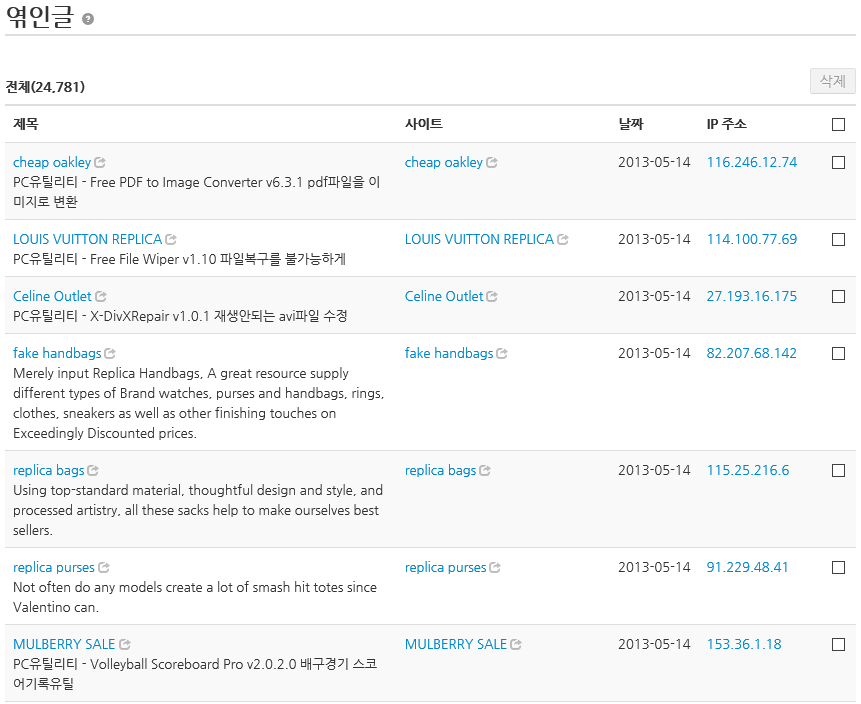This screenshot has height=704, width=861.
Task: Toggle the select-all checkbox in table header
Action: [838, 125]
